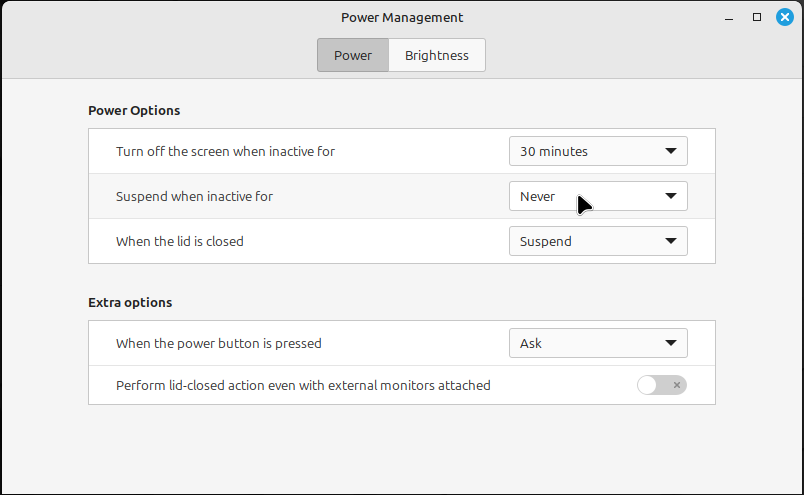Click the arrow beside 30 minutes

(671, 152)
